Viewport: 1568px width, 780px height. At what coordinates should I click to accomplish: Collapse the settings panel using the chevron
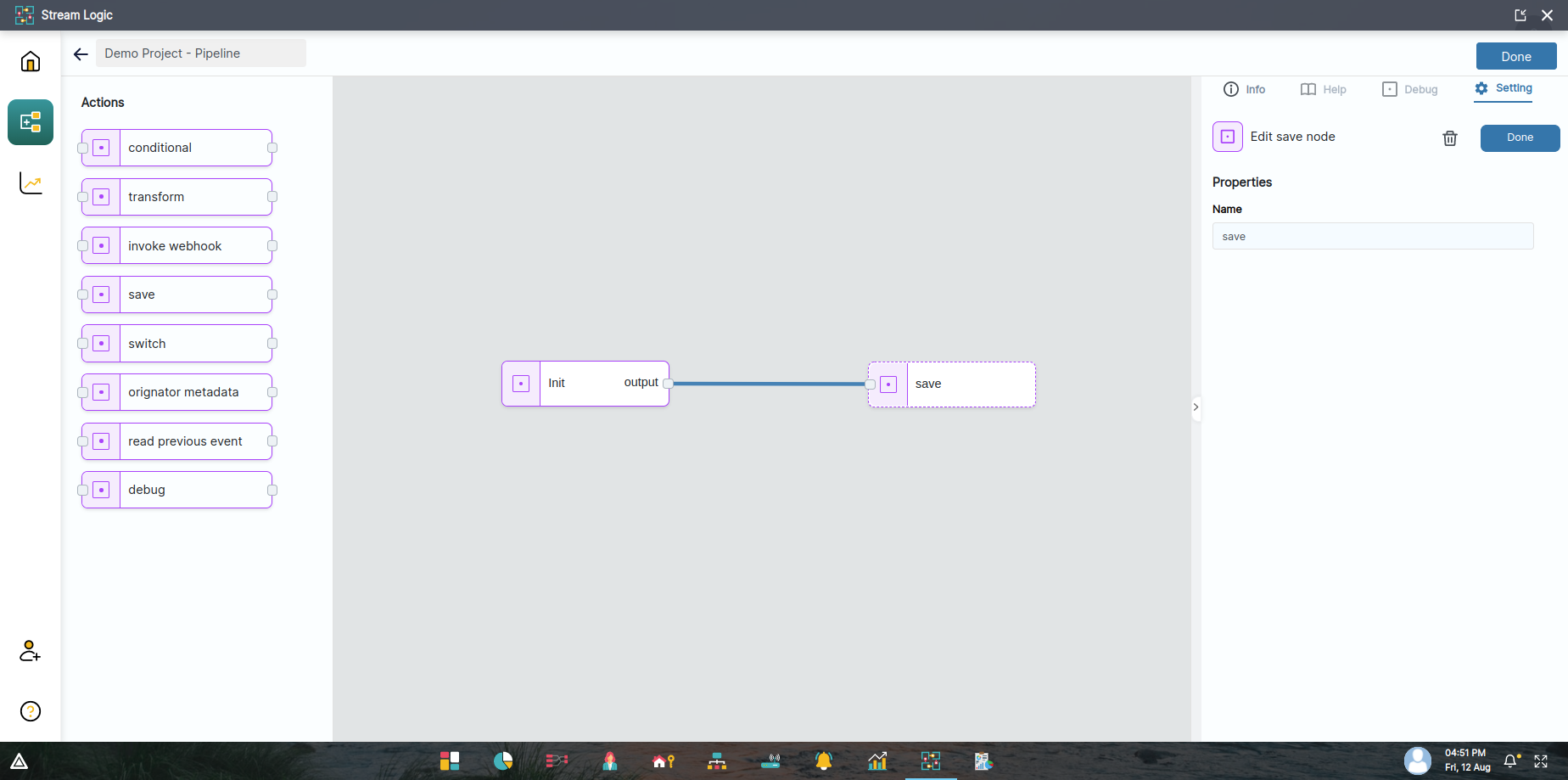[1196, 407]
